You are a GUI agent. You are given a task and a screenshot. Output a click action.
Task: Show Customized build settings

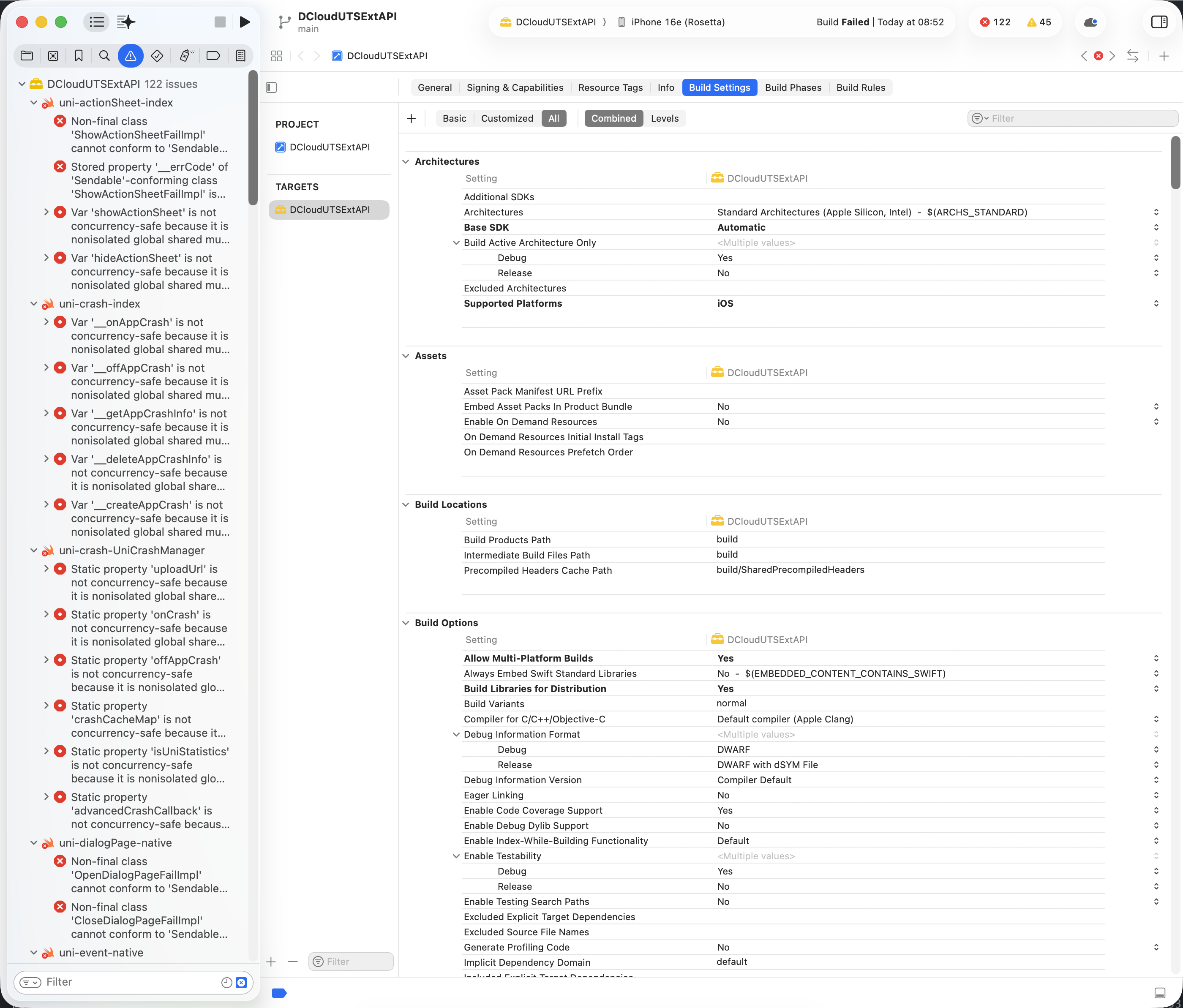pyautogui.click(x=507, y=119)
